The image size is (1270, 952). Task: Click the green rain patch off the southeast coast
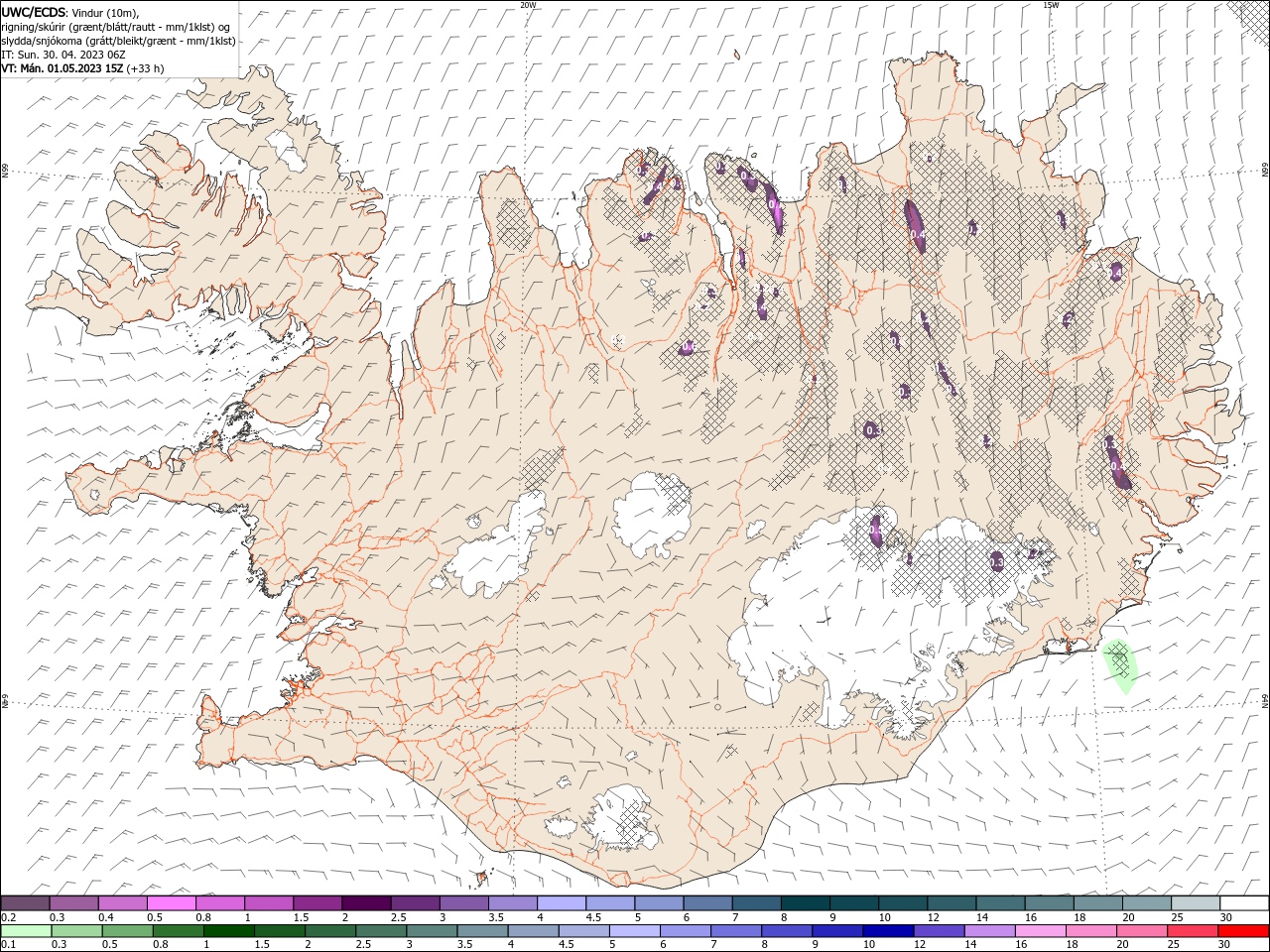(x=1120, y=665)
